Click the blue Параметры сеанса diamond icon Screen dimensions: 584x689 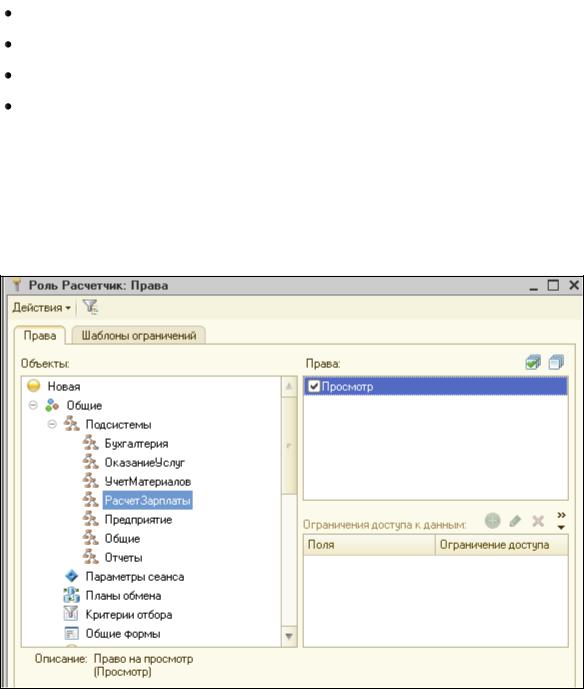[x=71, y=576]
